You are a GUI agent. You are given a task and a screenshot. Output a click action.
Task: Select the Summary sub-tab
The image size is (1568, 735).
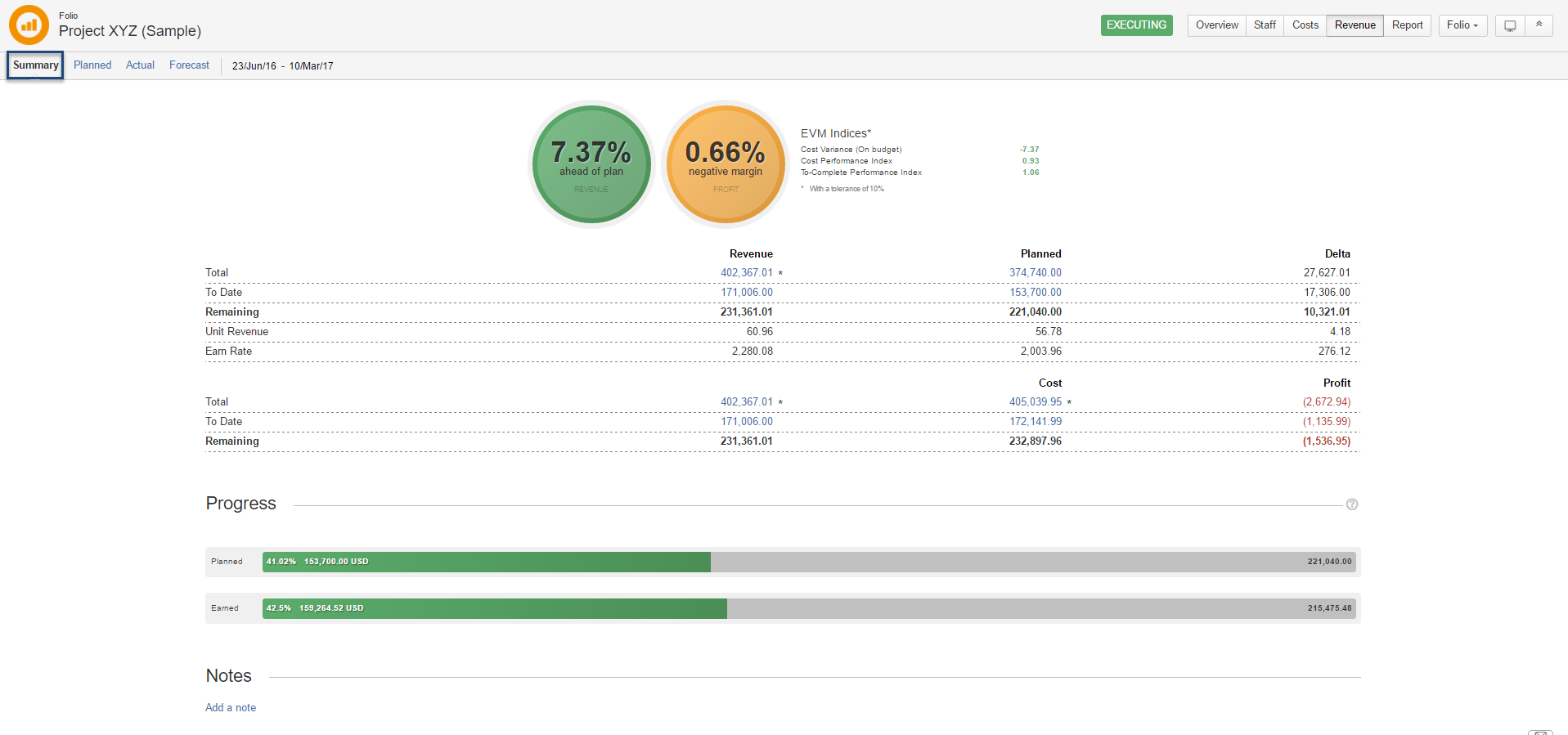[35, 65]
